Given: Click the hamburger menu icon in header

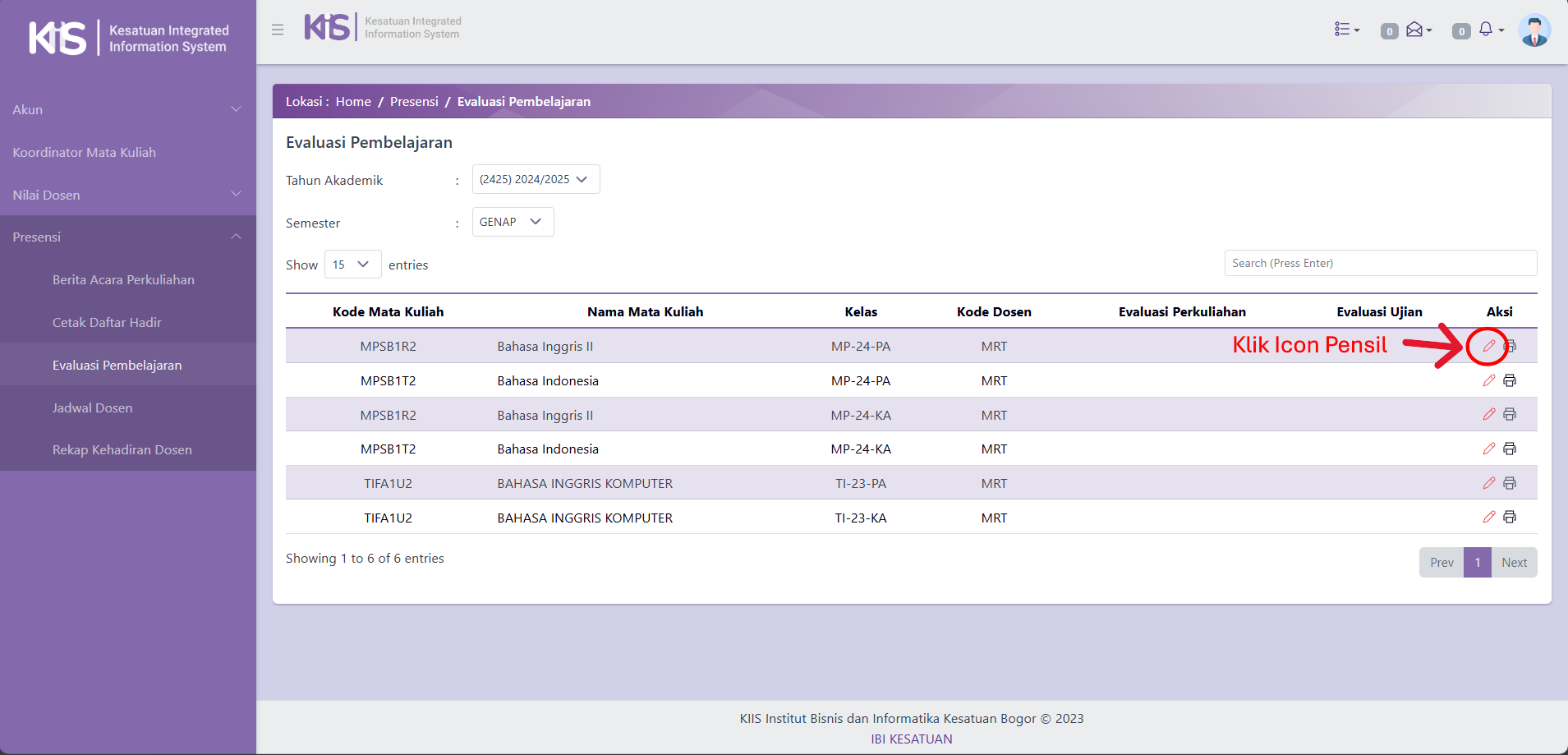Looking at the screenshot, I should (278, 30).
